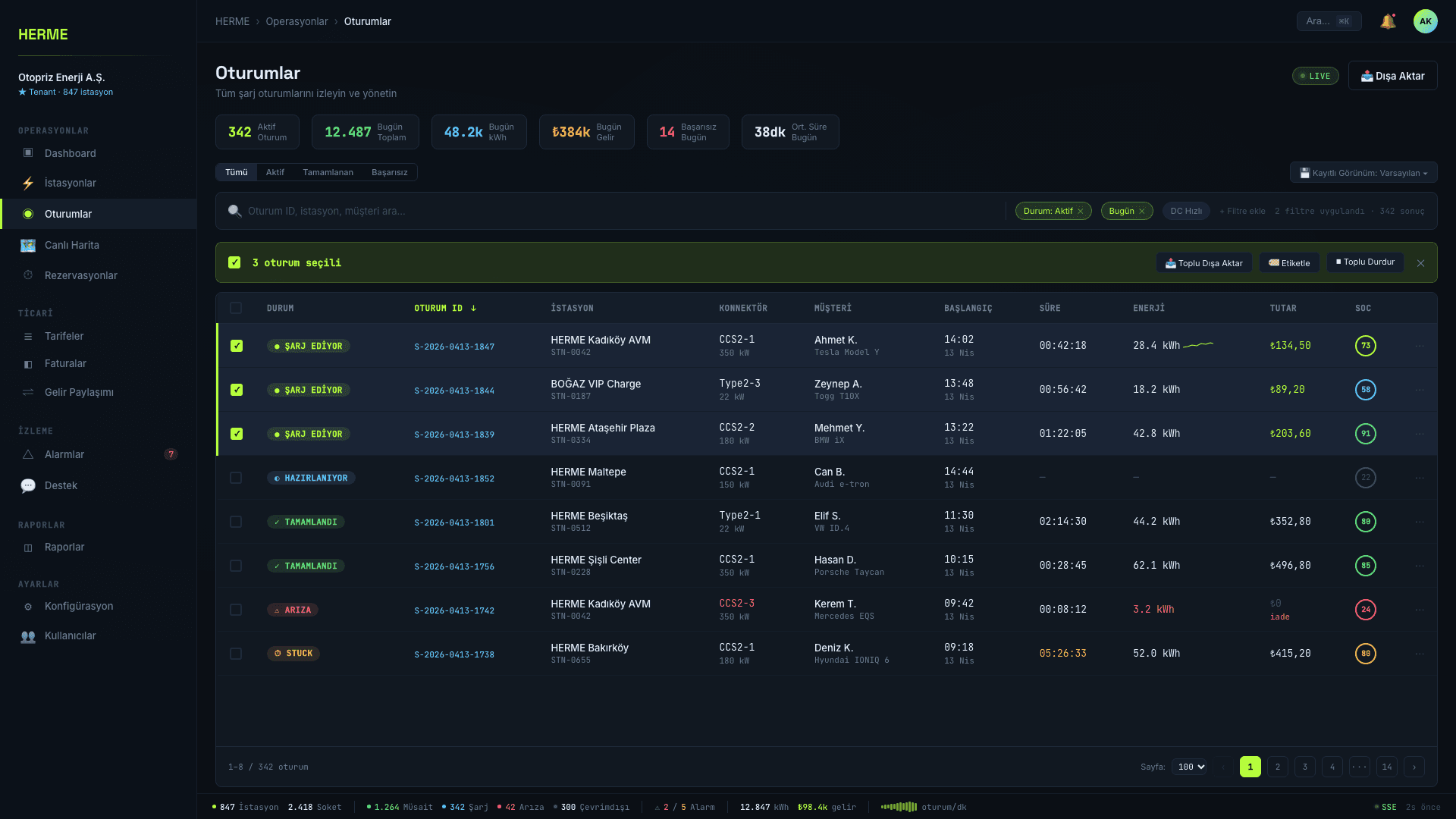The width and height of the screenshot is (1456, 819).
Task: Switch to the Tamamlanan tab
Action: tap(328, 172)
